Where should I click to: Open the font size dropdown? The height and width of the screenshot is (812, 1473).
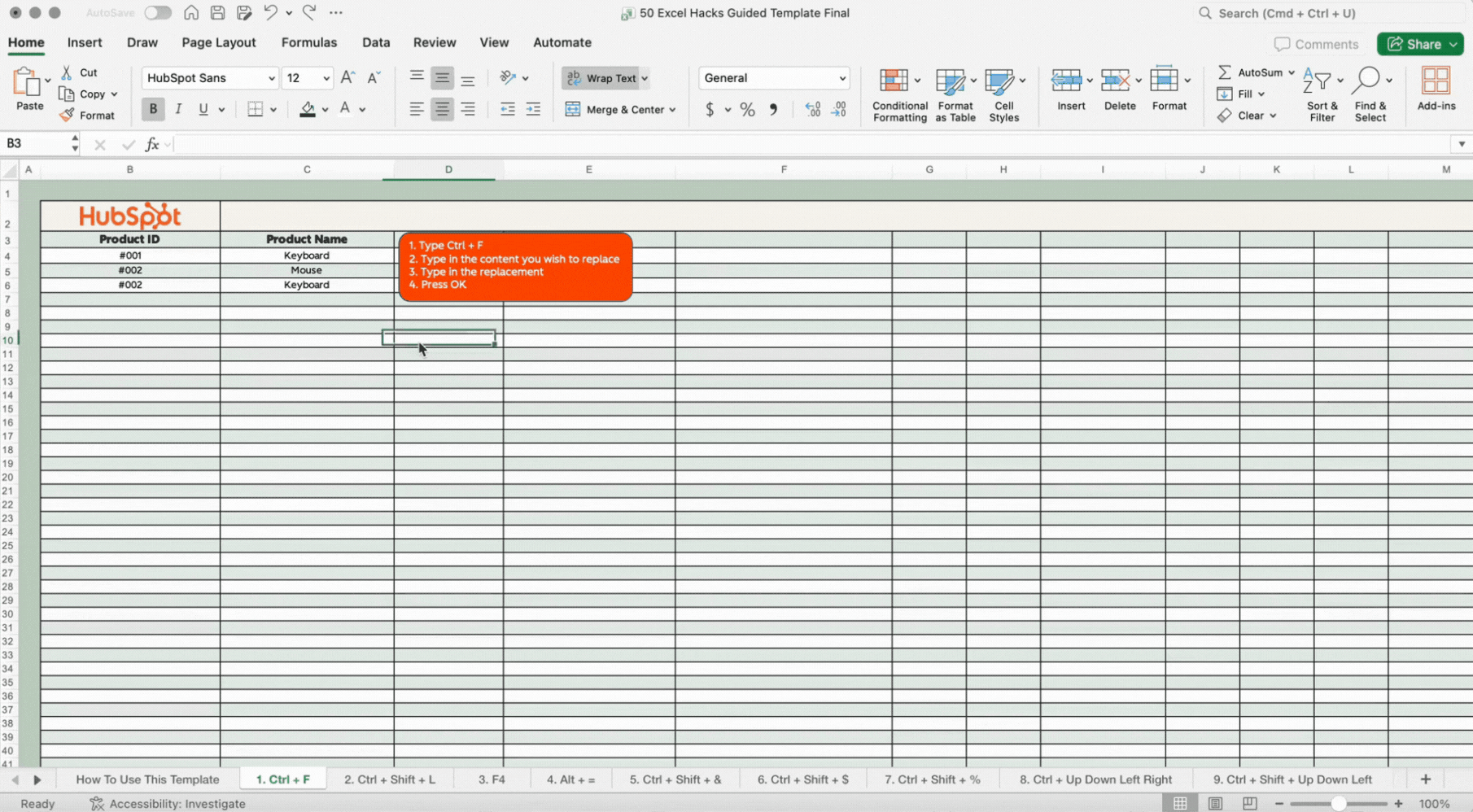point(326,78)
